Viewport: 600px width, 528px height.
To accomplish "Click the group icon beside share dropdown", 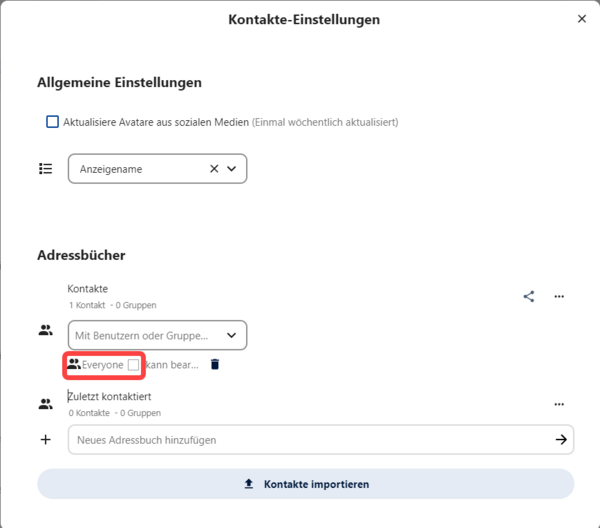I will coord(46,330).
